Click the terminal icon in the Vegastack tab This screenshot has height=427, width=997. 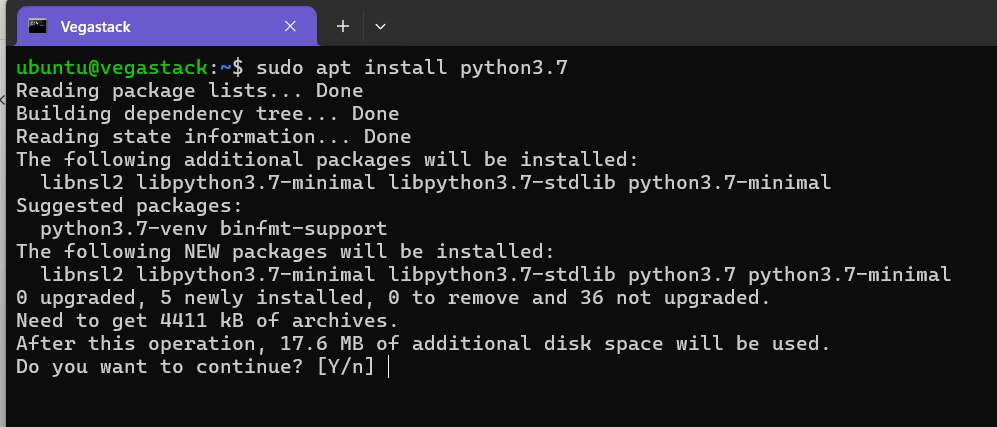tap(38, 26)
